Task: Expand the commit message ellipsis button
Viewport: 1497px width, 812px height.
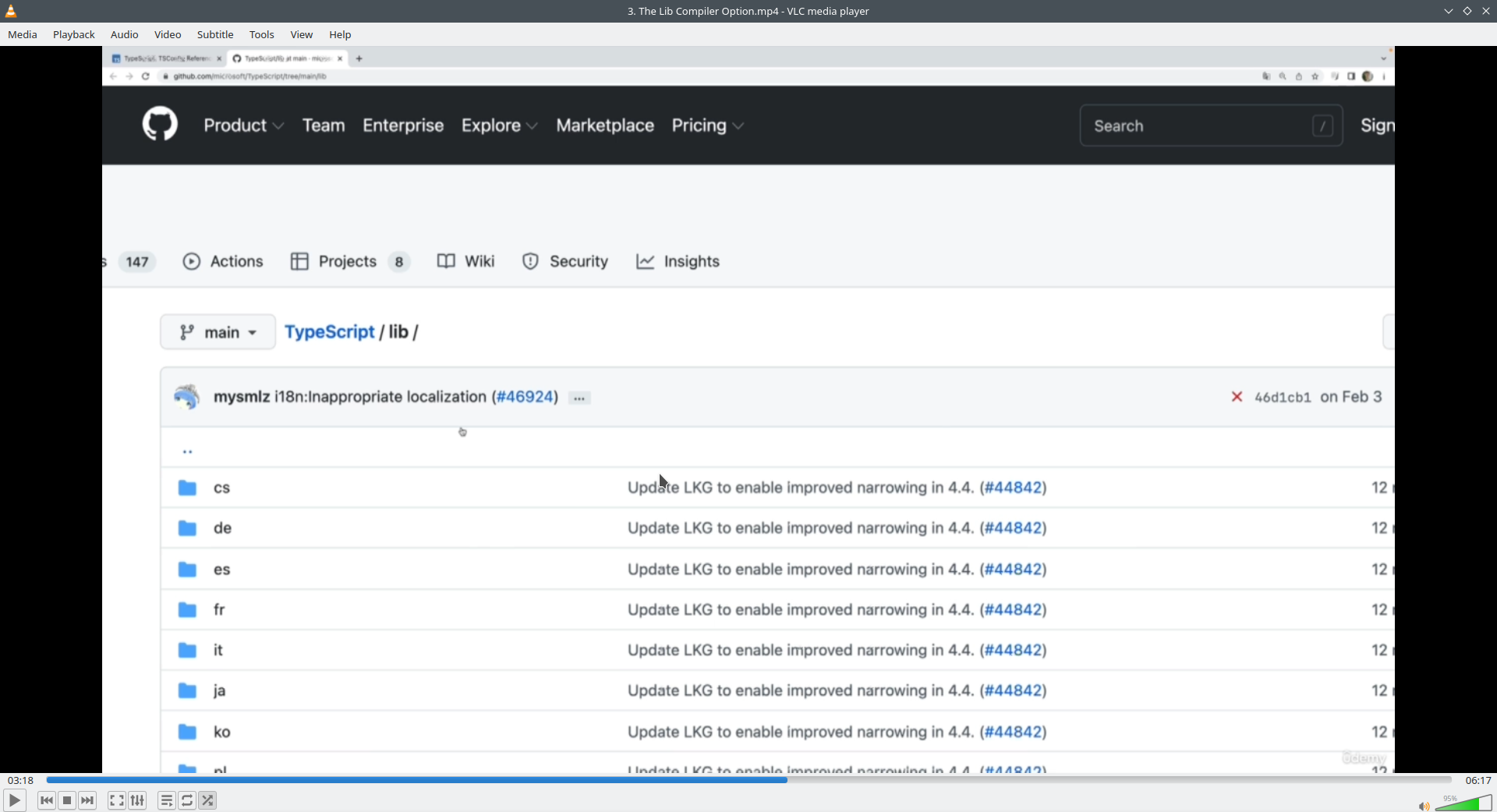Action: tap(579, 398)
